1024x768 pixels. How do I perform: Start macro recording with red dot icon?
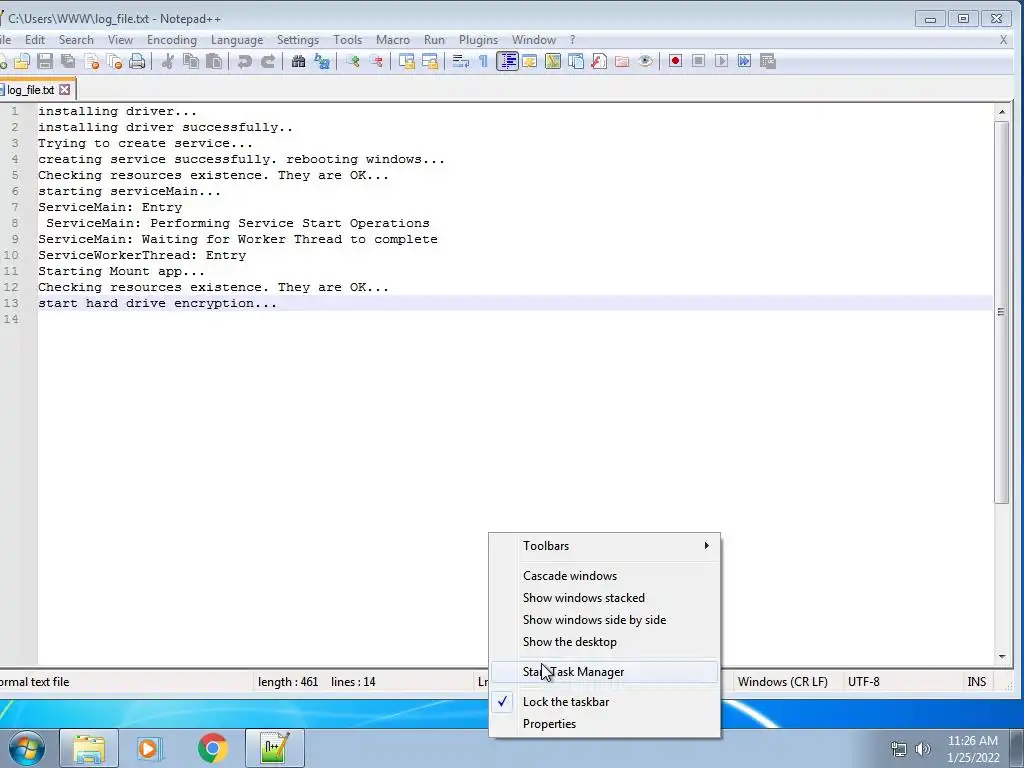pos(675,61)
